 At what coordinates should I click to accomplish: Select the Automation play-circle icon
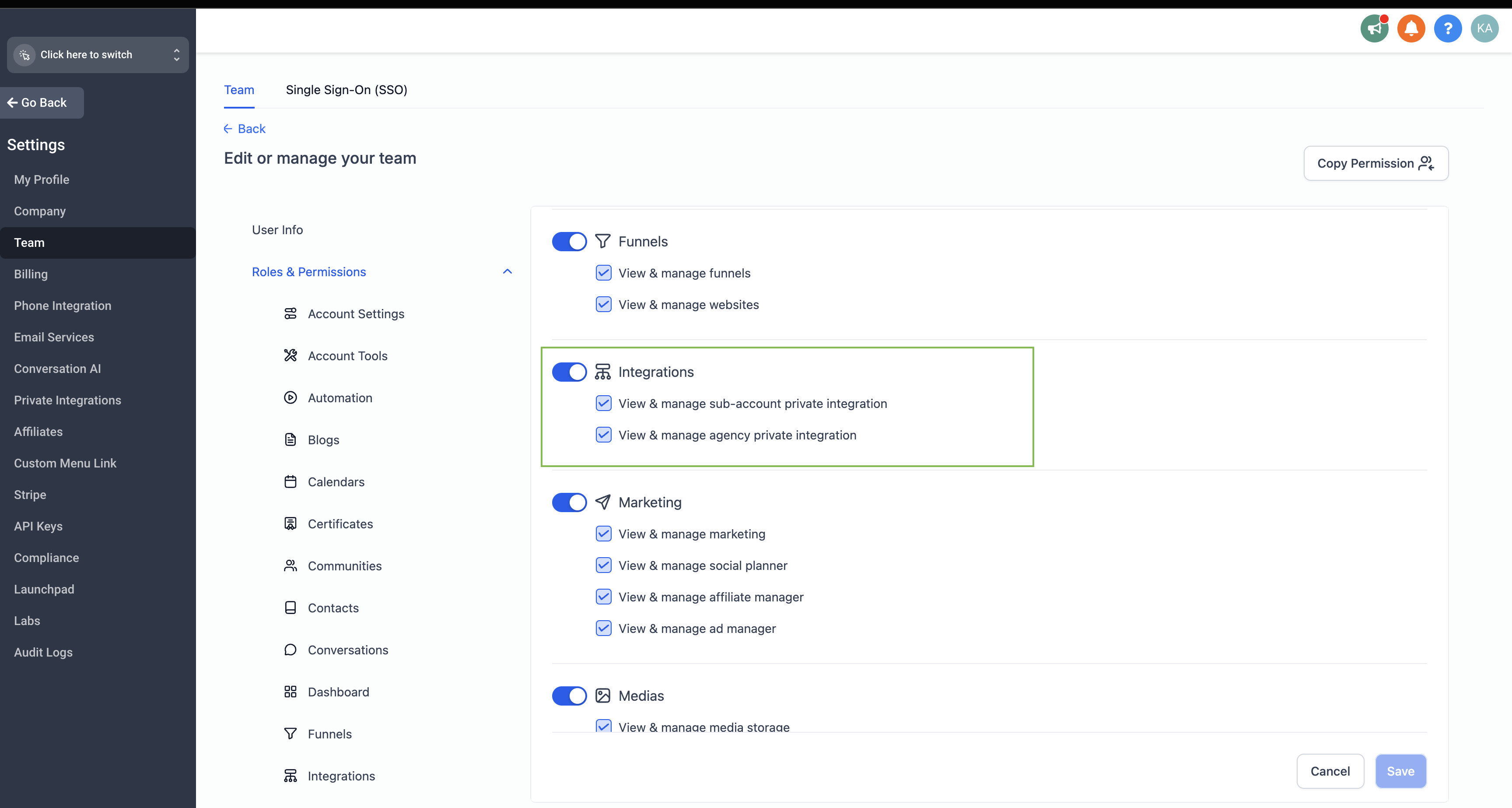(290, 397)
